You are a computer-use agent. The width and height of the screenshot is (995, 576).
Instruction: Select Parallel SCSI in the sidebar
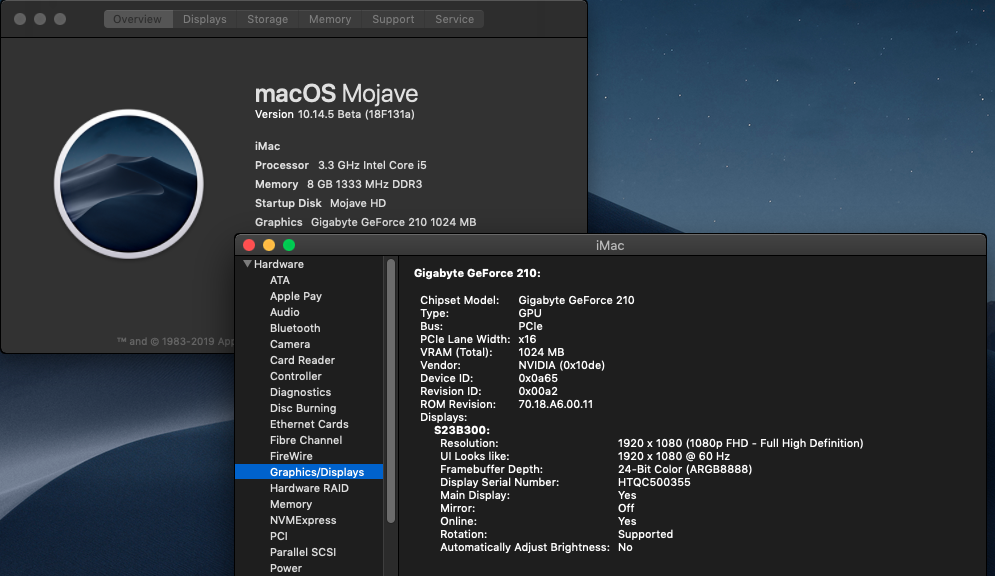303,552
